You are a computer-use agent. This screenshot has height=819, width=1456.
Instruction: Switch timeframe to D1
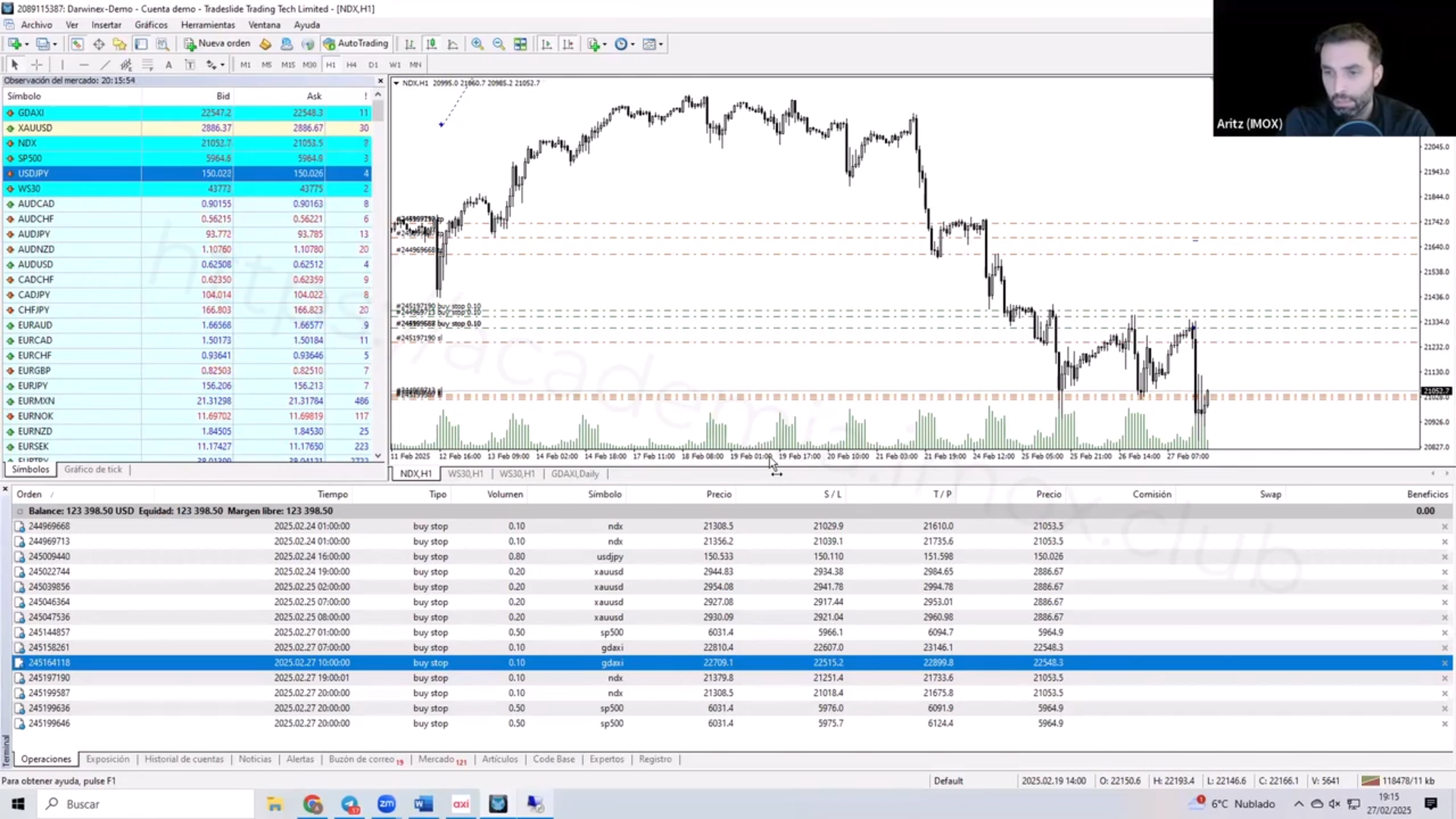[x=373, y=64]
